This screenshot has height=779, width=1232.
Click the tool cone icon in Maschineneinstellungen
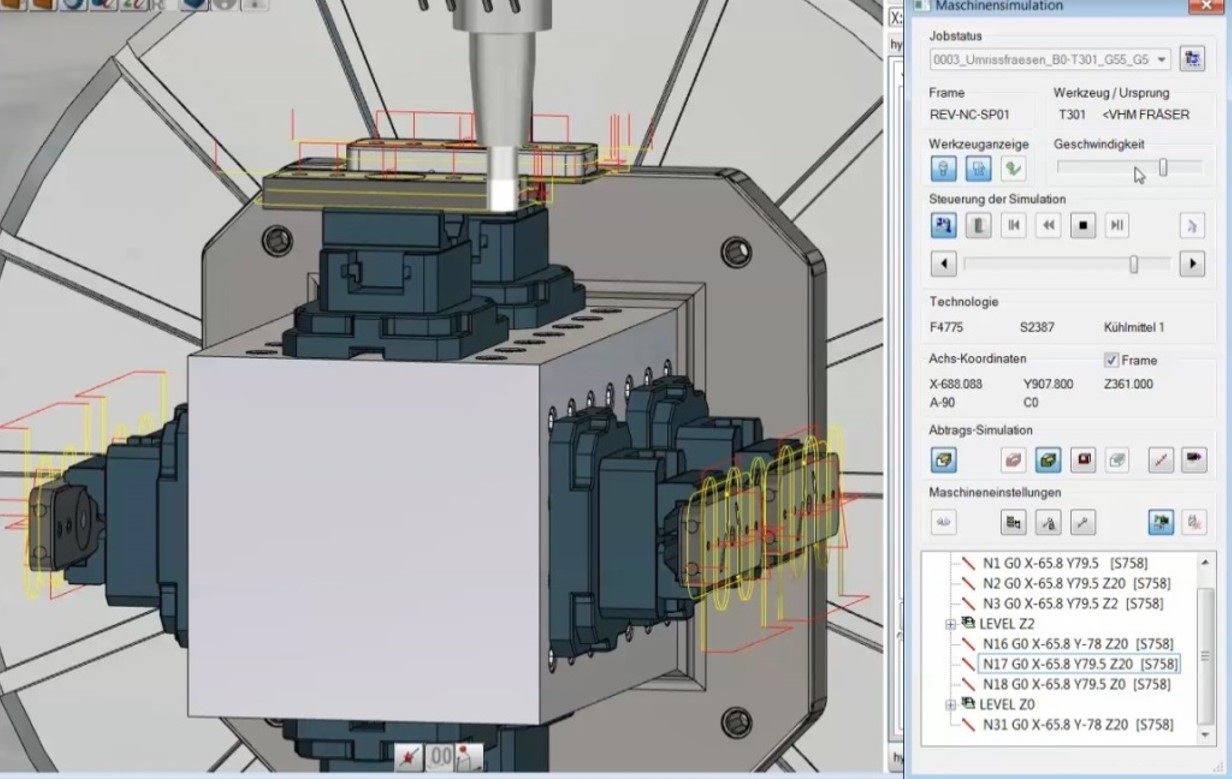1048,521
